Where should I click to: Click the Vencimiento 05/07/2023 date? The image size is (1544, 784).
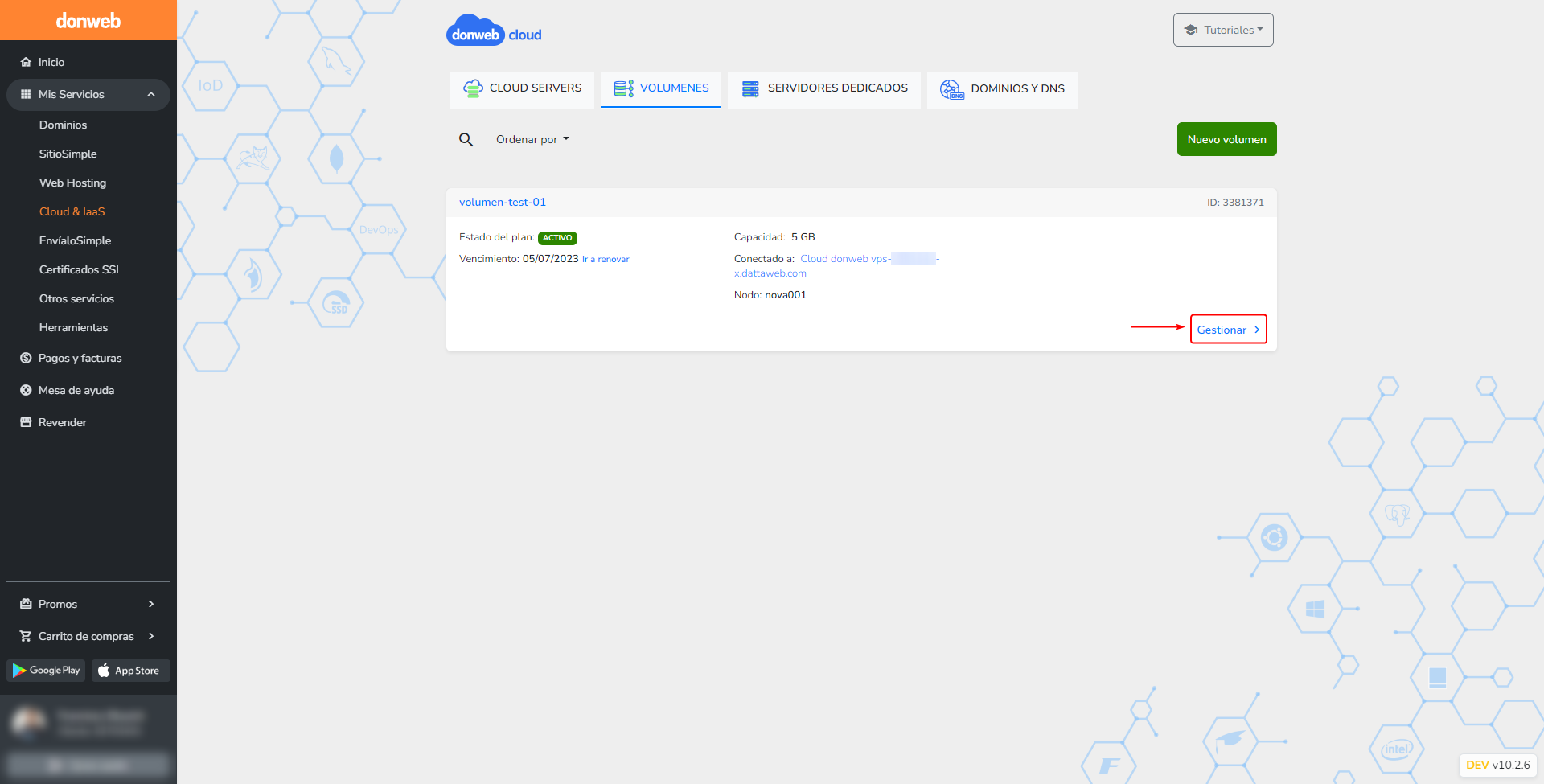click(551, 259)
